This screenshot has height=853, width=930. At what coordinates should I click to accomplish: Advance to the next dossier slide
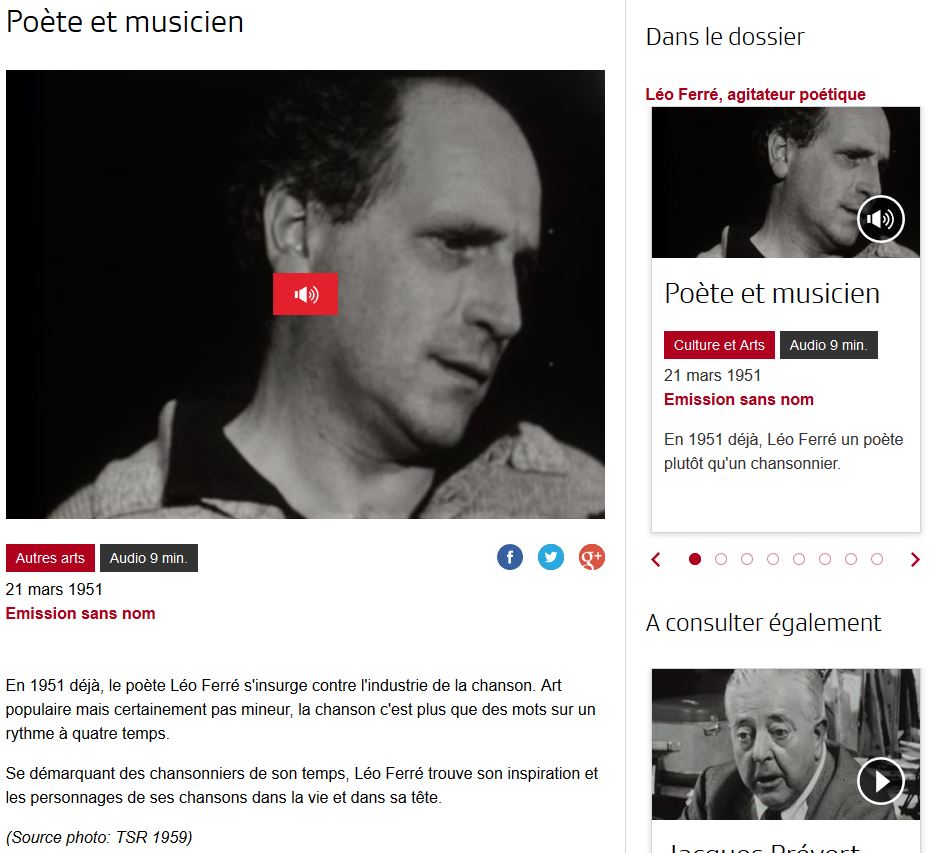[x=915, y=559]
